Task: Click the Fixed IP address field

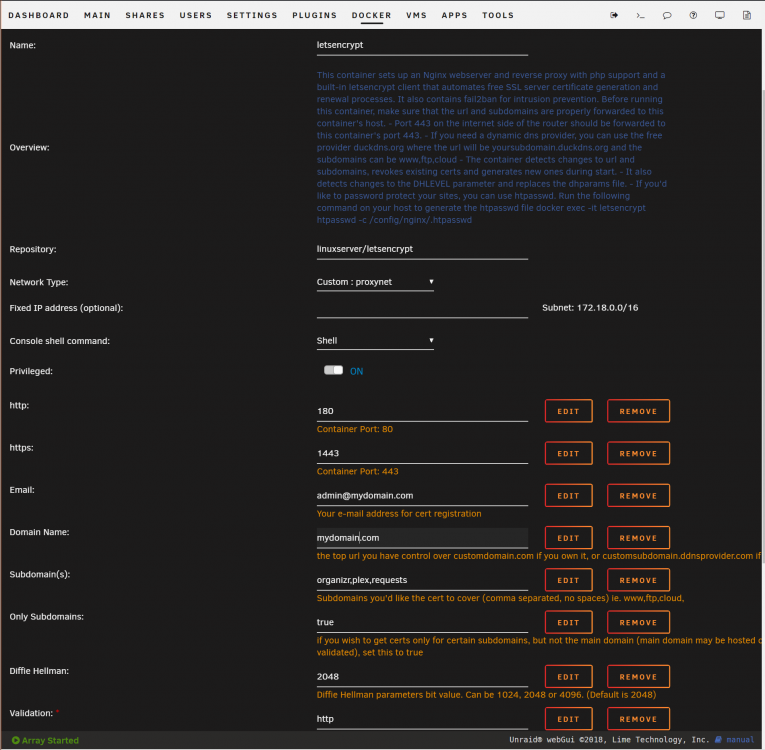Action: click(x=422, y=308)
